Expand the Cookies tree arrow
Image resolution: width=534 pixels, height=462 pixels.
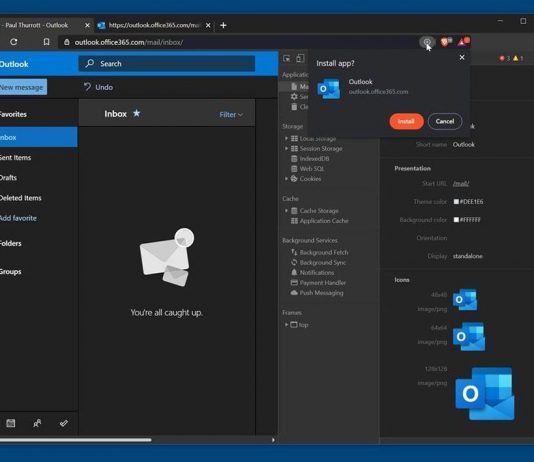point(286,178)
